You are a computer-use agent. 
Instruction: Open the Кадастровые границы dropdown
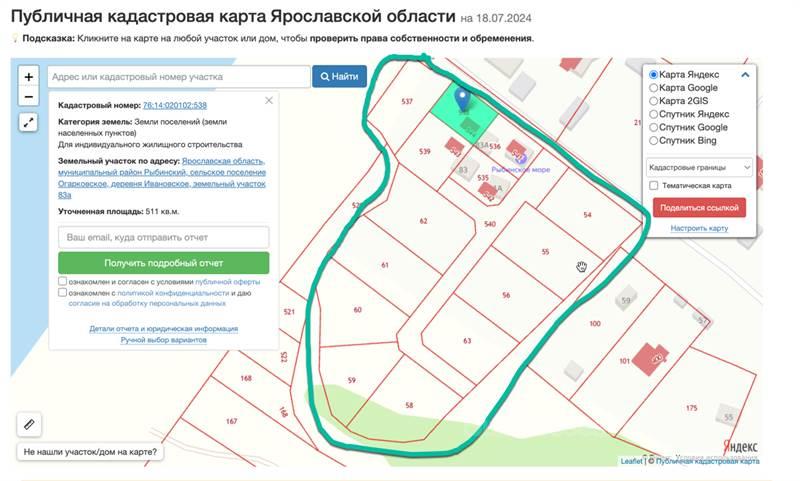click(699, 167)
